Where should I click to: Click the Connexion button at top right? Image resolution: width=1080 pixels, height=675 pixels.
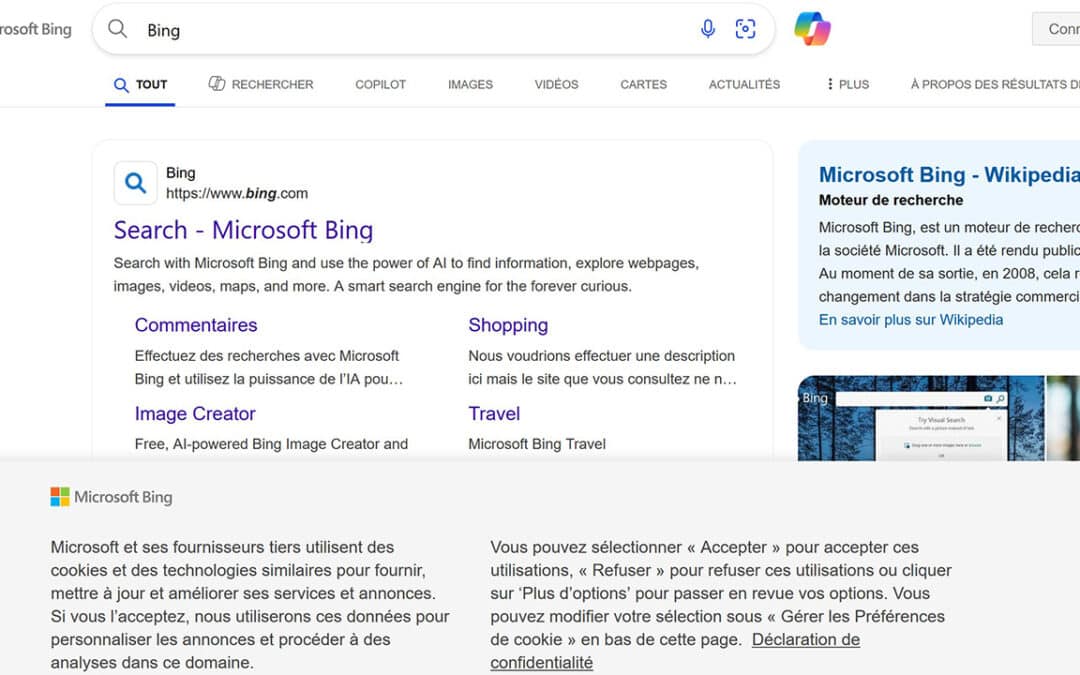(x=1056, y=29)
